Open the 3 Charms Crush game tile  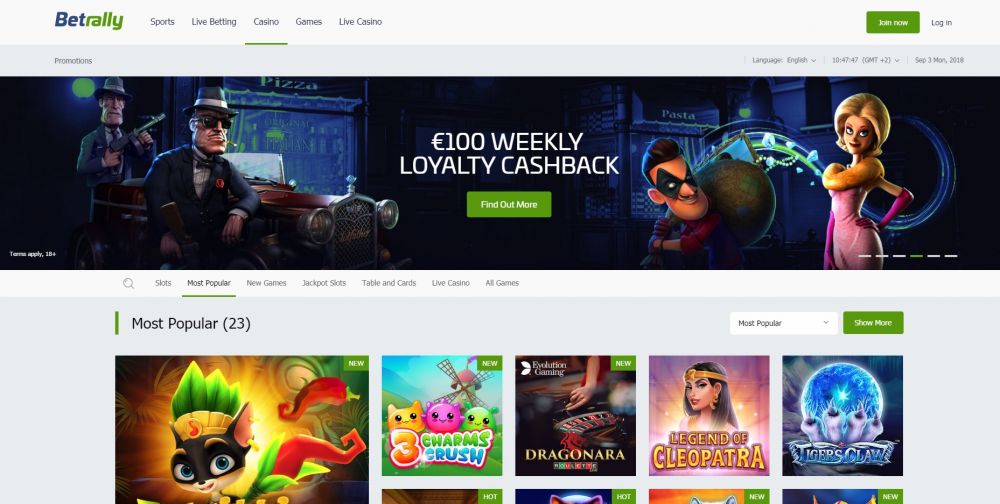pos(442,415)
